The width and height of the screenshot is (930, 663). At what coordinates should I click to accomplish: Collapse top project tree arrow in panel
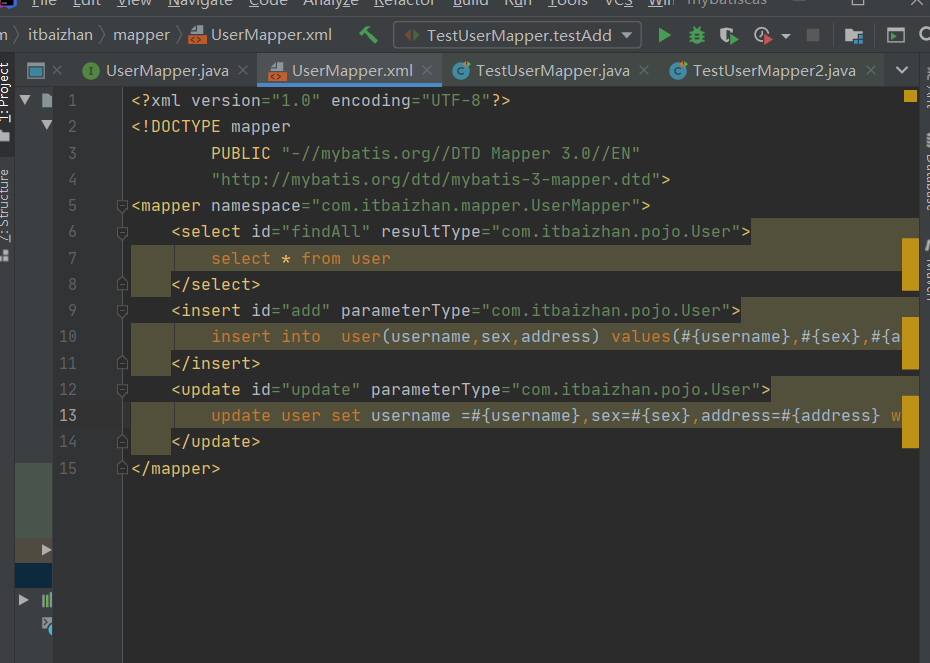pos(25,100)
